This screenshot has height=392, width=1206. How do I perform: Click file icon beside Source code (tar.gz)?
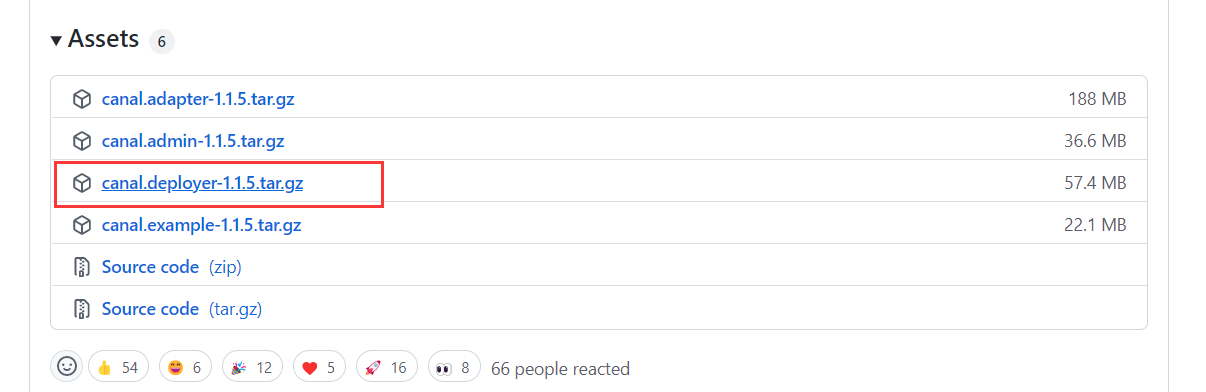(x=82, y=309)
